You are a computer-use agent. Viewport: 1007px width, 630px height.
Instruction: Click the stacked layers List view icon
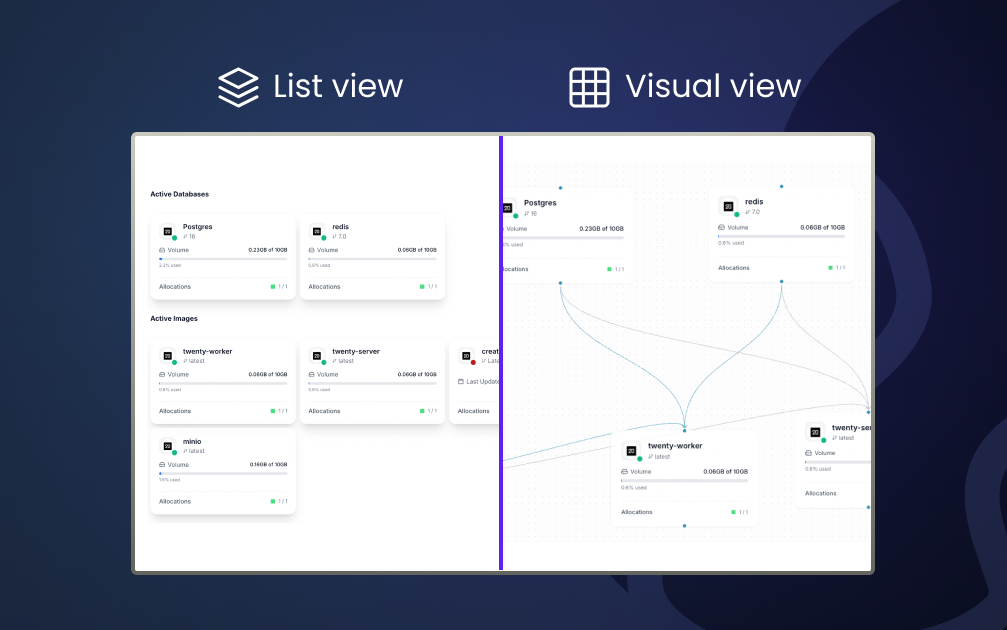pos(238,87)
